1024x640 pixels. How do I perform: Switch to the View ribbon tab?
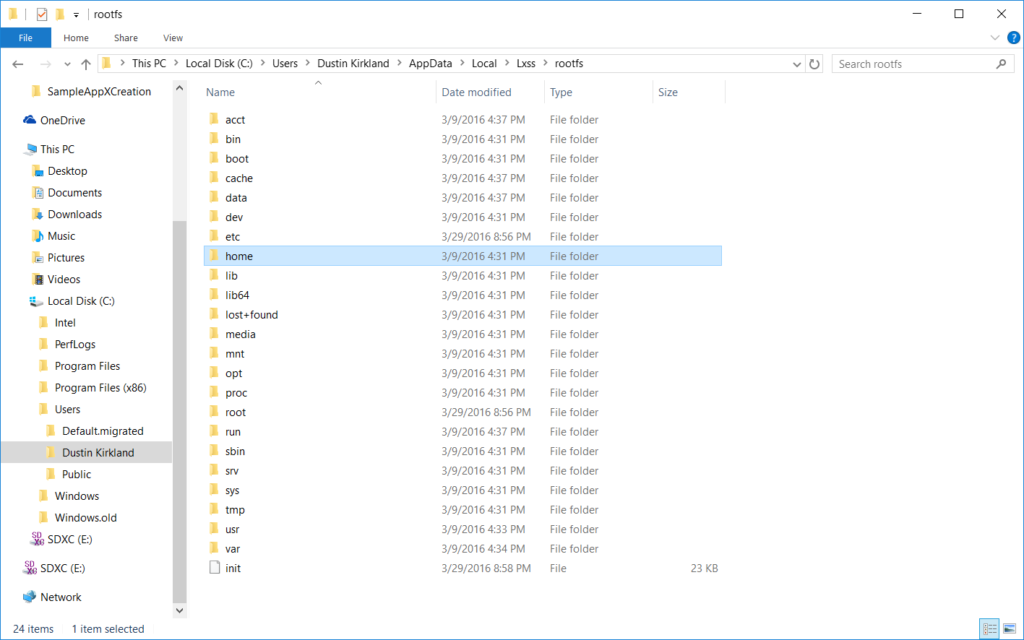[x=173, y=38]
